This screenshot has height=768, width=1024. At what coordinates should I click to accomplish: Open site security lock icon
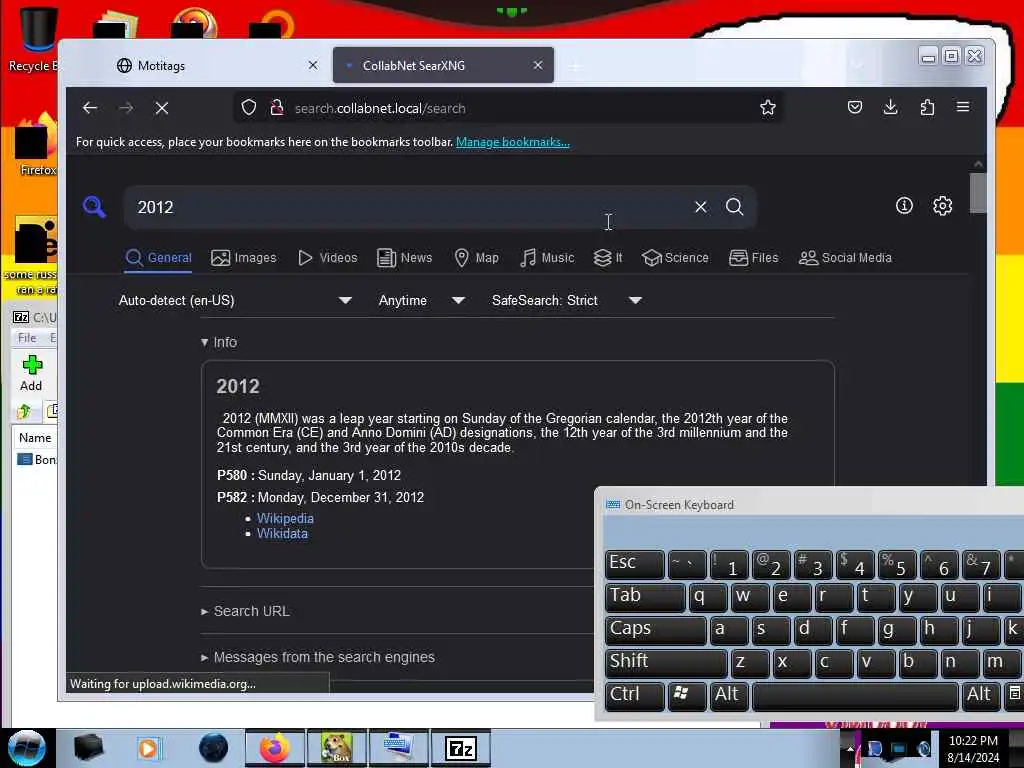tap(277, 108)
